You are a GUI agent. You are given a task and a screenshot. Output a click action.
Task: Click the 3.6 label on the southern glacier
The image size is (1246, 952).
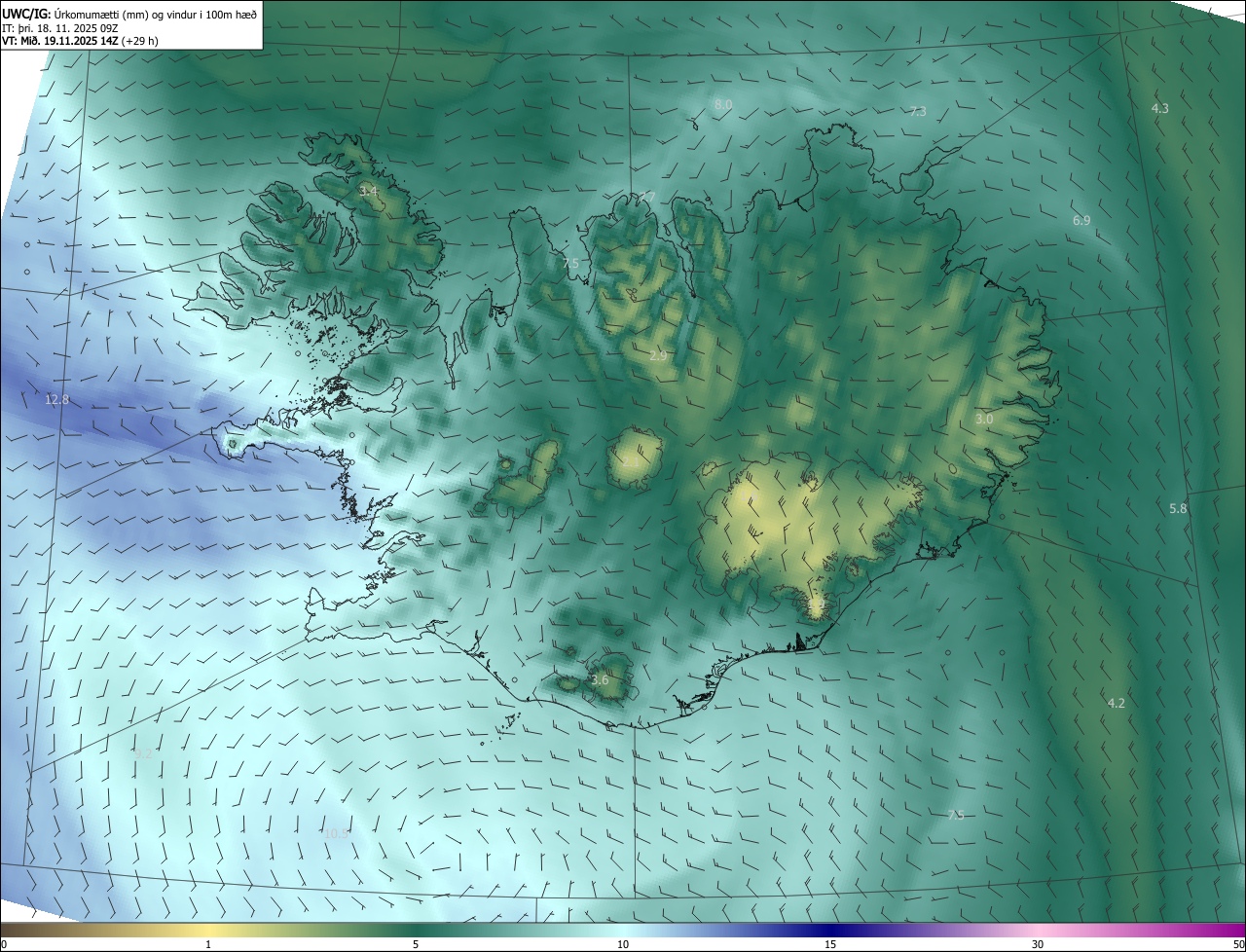(600, 679)
